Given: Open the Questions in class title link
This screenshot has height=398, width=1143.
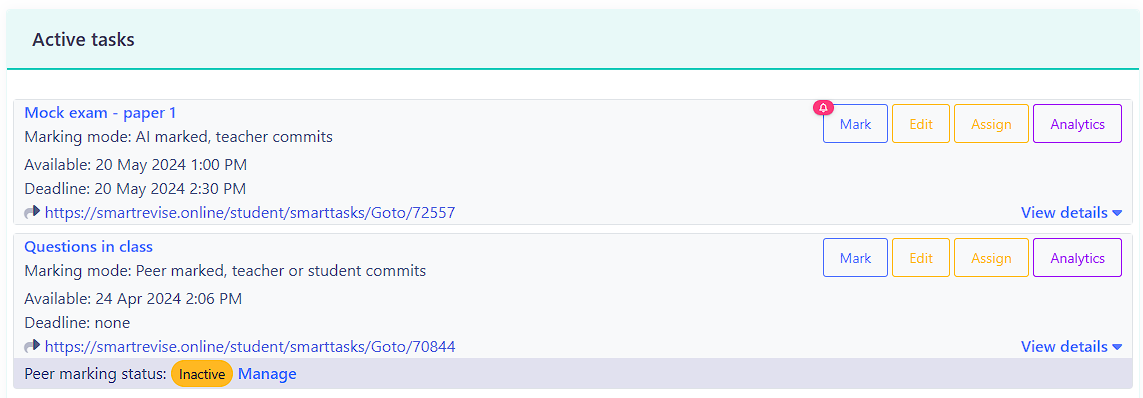Looking at the screenshot, I should tap(88, 246).
